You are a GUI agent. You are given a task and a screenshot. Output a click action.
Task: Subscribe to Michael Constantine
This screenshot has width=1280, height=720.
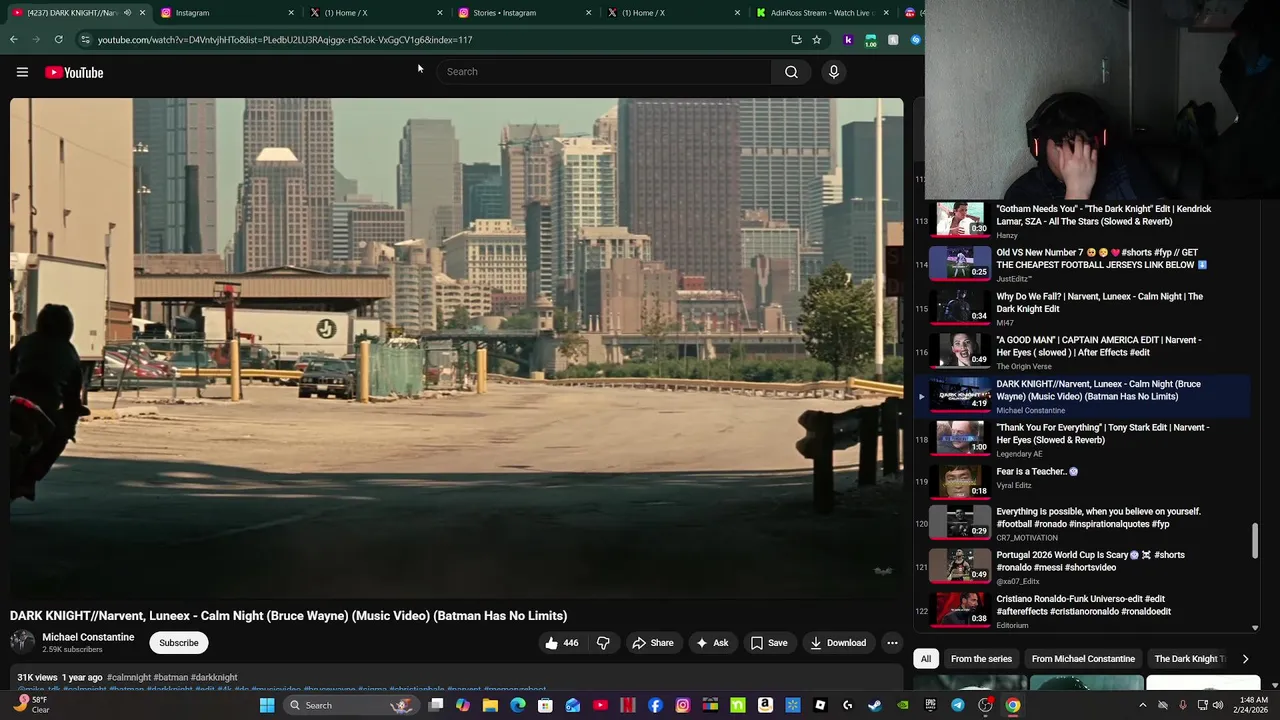pos(179,643)
